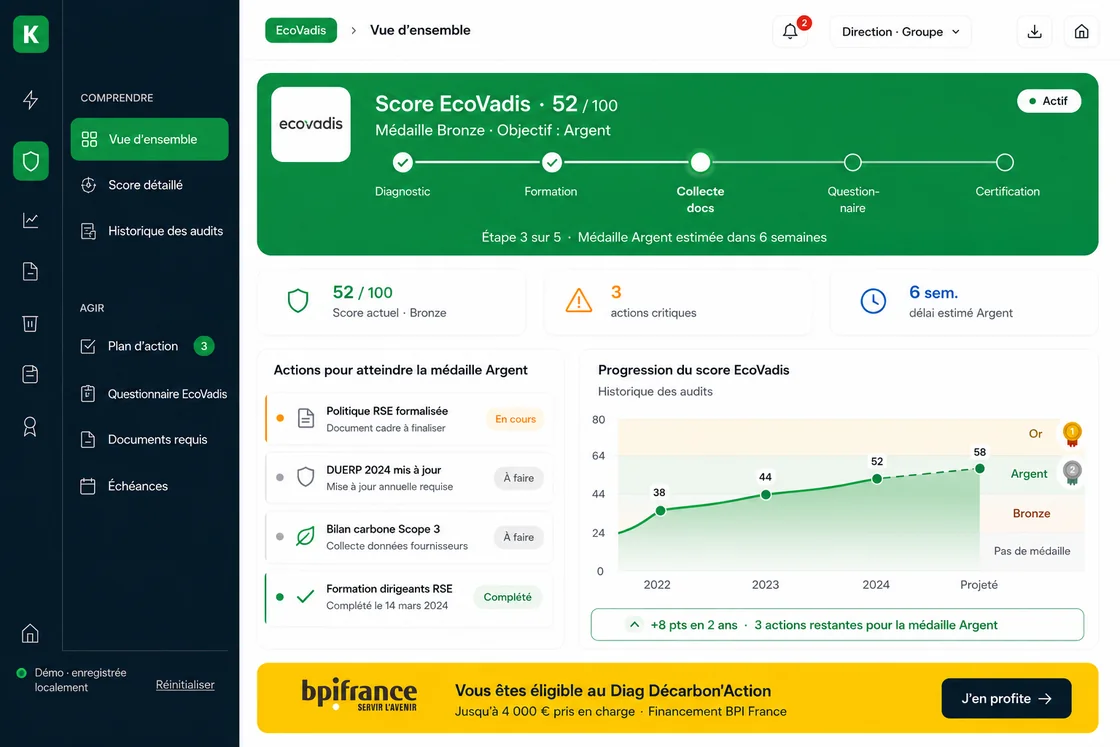Open the trash bin sidebar icon
This screenshot has width=1120, height=747.
30,324
